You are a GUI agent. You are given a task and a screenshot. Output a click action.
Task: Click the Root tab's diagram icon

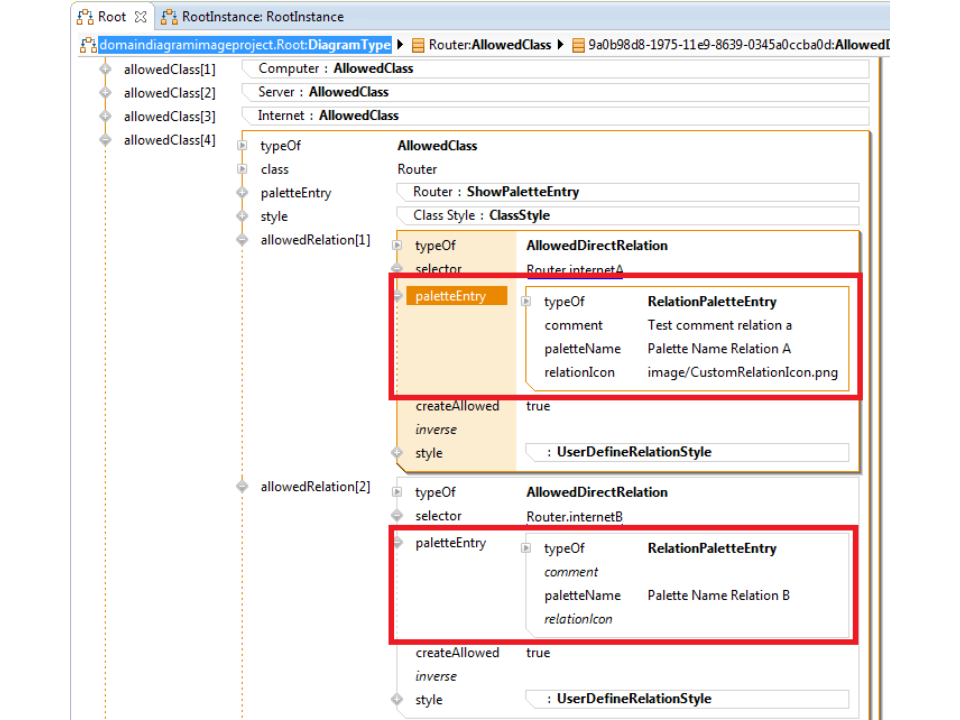point(86,17)
